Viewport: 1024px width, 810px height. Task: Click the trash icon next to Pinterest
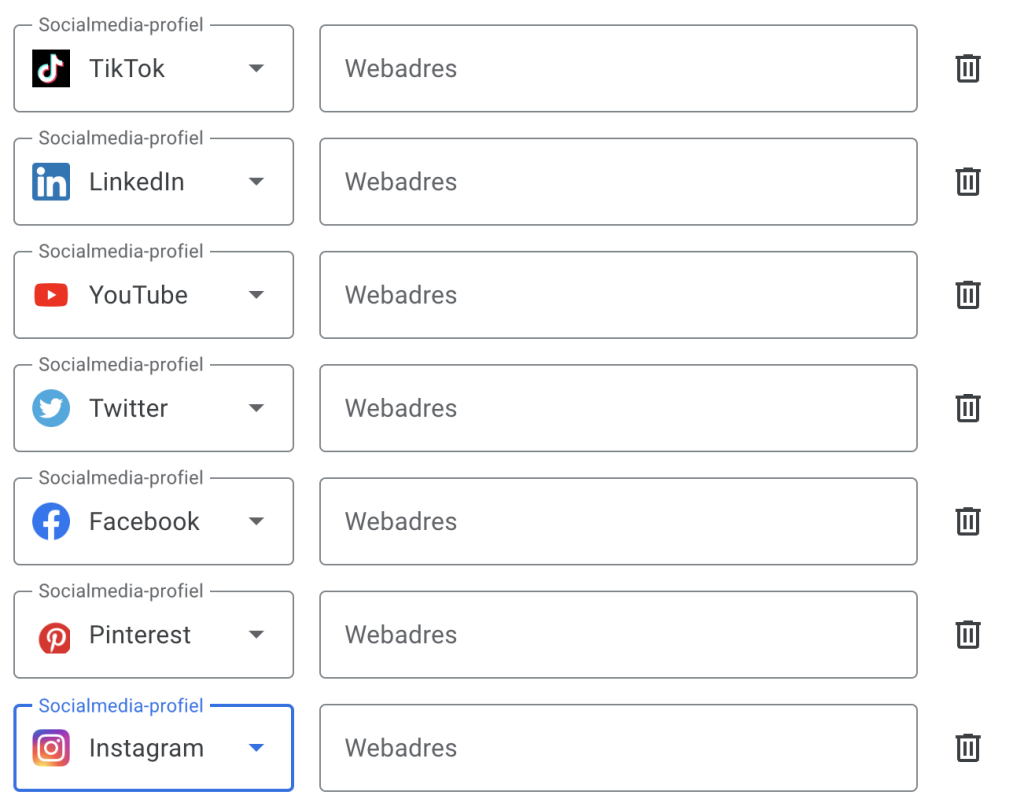[x=967, y=634]
